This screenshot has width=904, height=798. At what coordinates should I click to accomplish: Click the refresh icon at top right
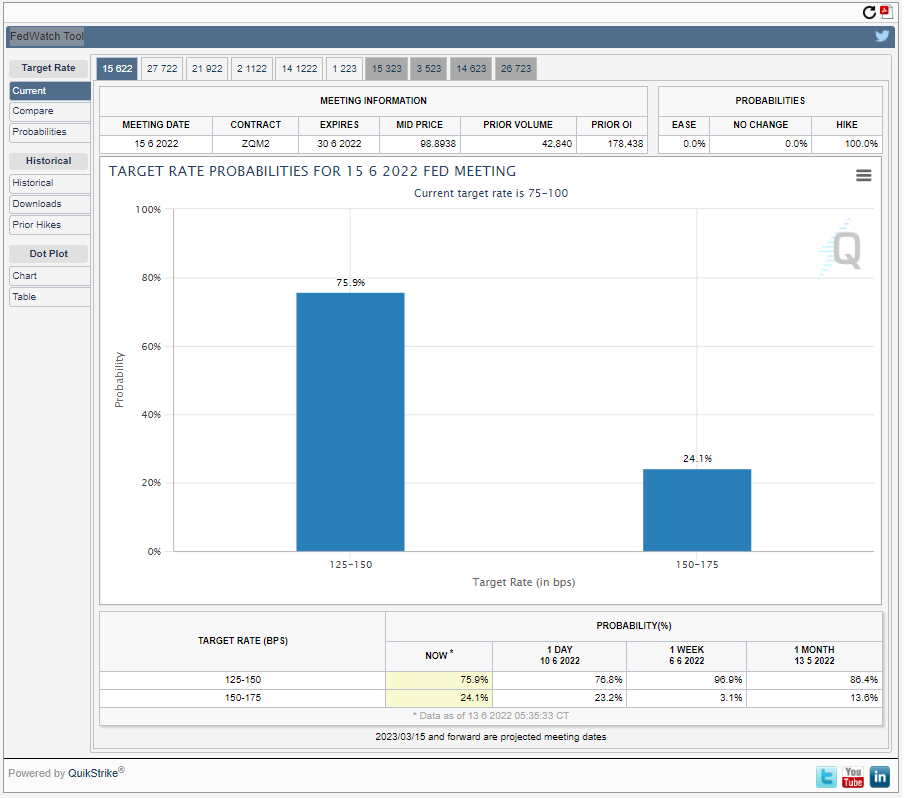point(870,12)
